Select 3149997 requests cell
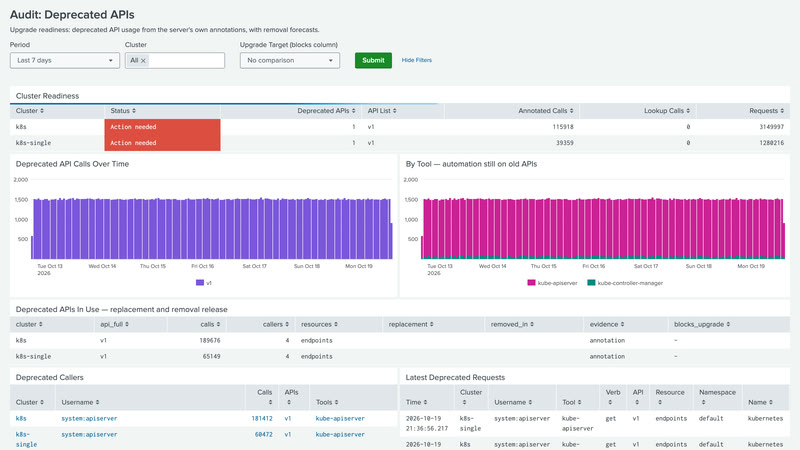The width and height of the screenshot is (800, 450). 771,127
